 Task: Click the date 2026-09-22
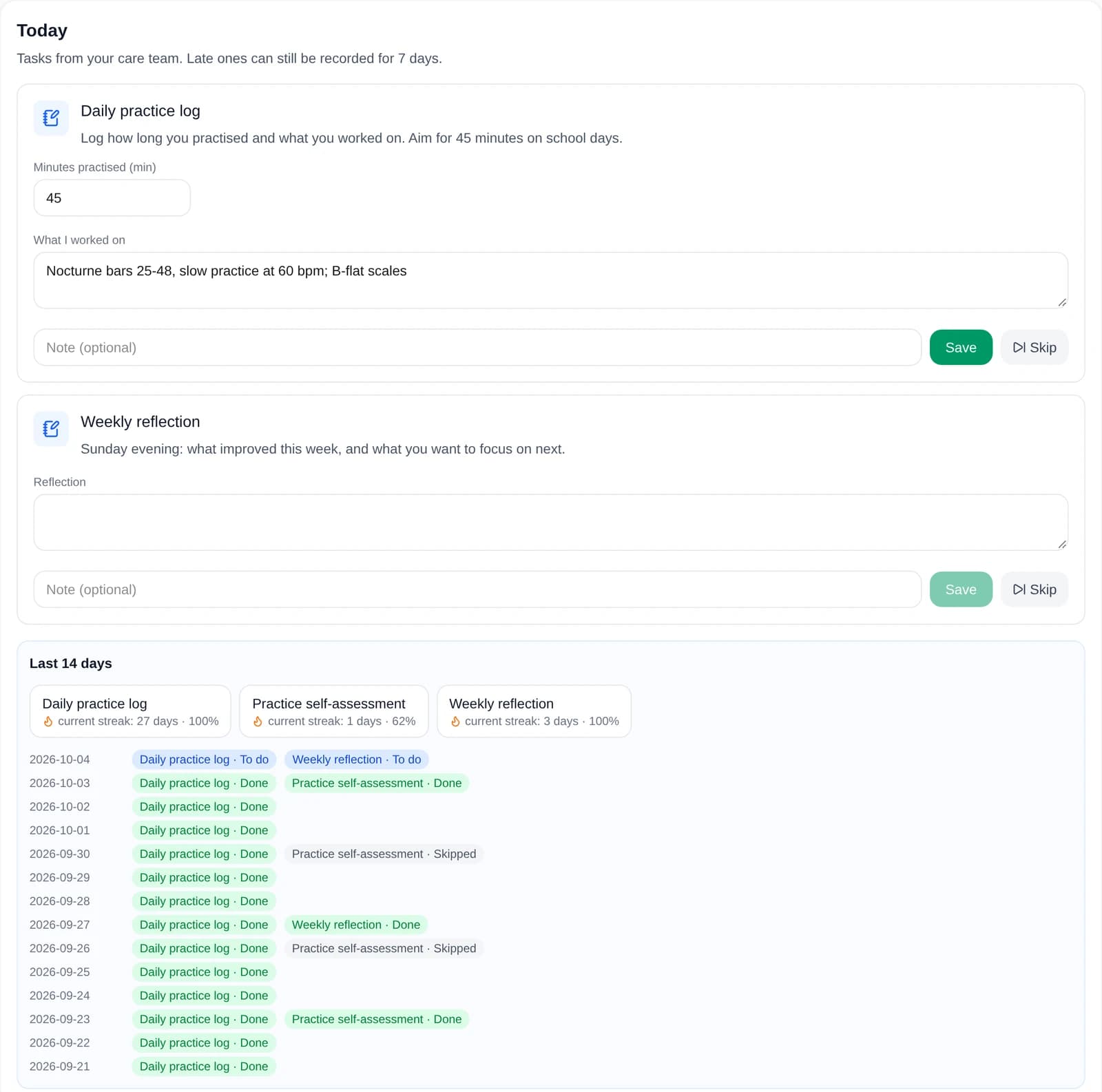pos(59,1043)
